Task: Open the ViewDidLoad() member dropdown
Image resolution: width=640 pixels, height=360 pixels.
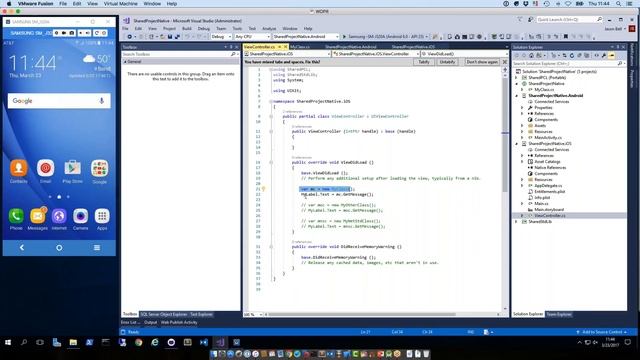Action: 464,54
